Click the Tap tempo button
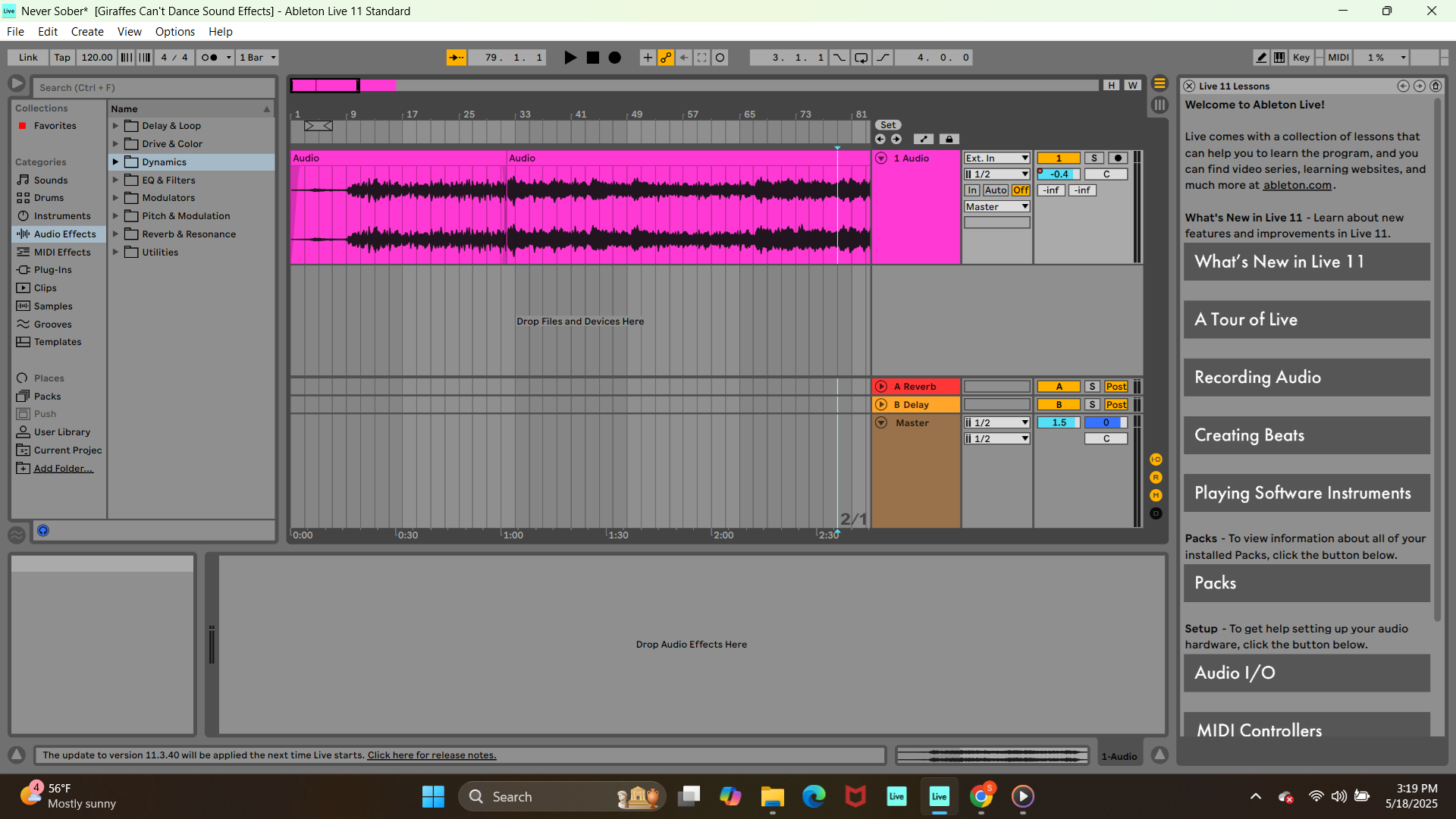The width and height of the screenshot is (1456, 819). pyautogui.click(x=62, y=58)
